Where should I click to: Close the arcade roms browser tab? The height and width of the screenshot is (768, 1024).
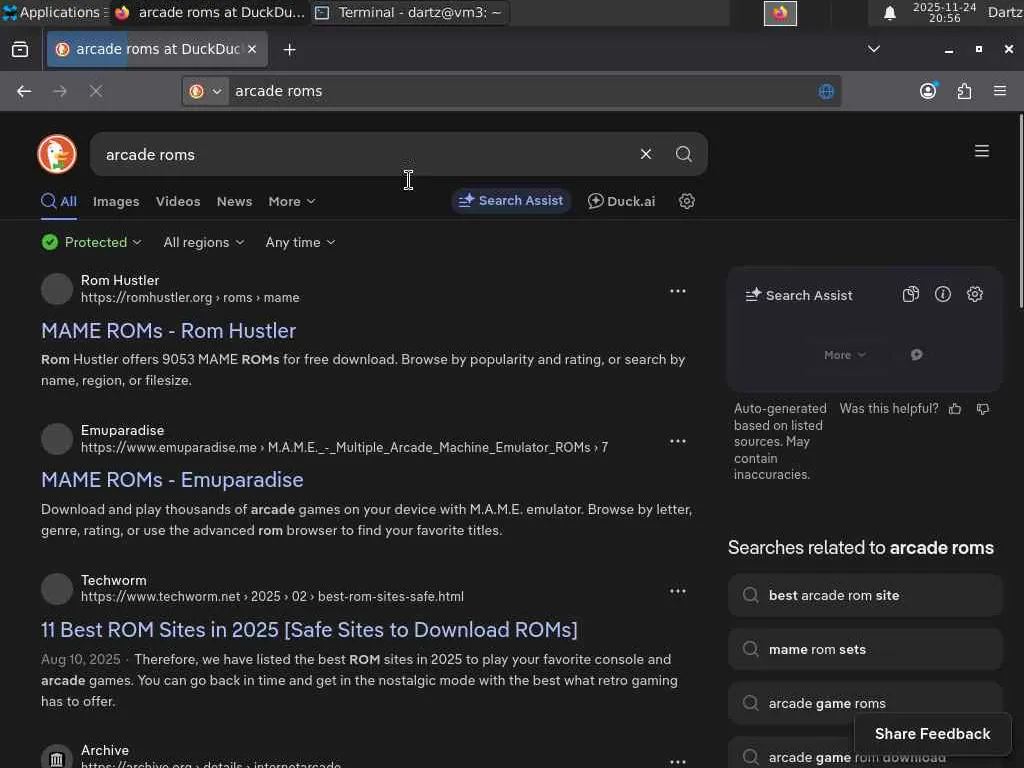tap(252, 49)
